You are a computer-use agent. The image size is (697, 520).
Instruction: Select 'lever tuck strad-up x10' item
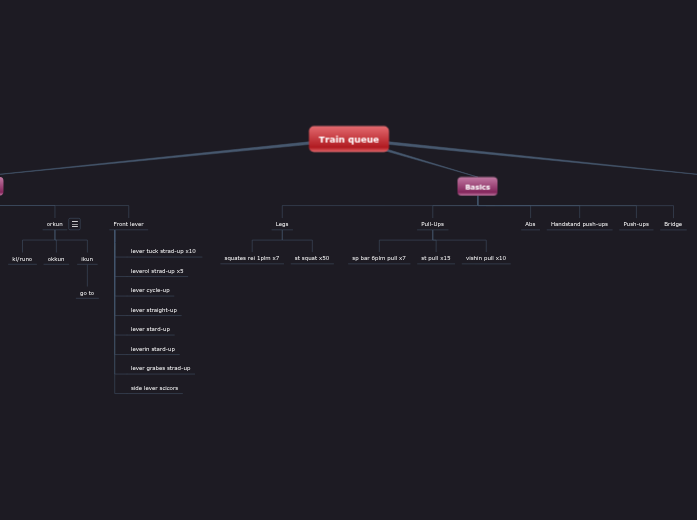163,251
